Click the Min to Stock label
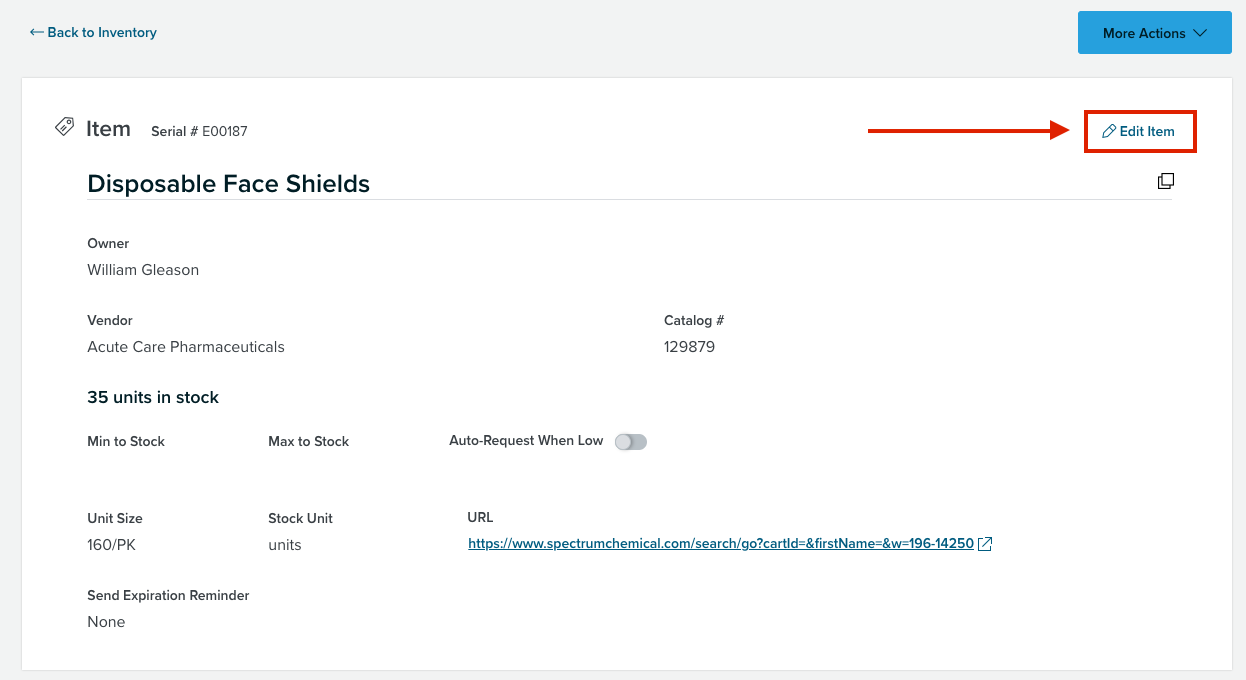This screenshot has height=680, width=1246. (126, 441)
